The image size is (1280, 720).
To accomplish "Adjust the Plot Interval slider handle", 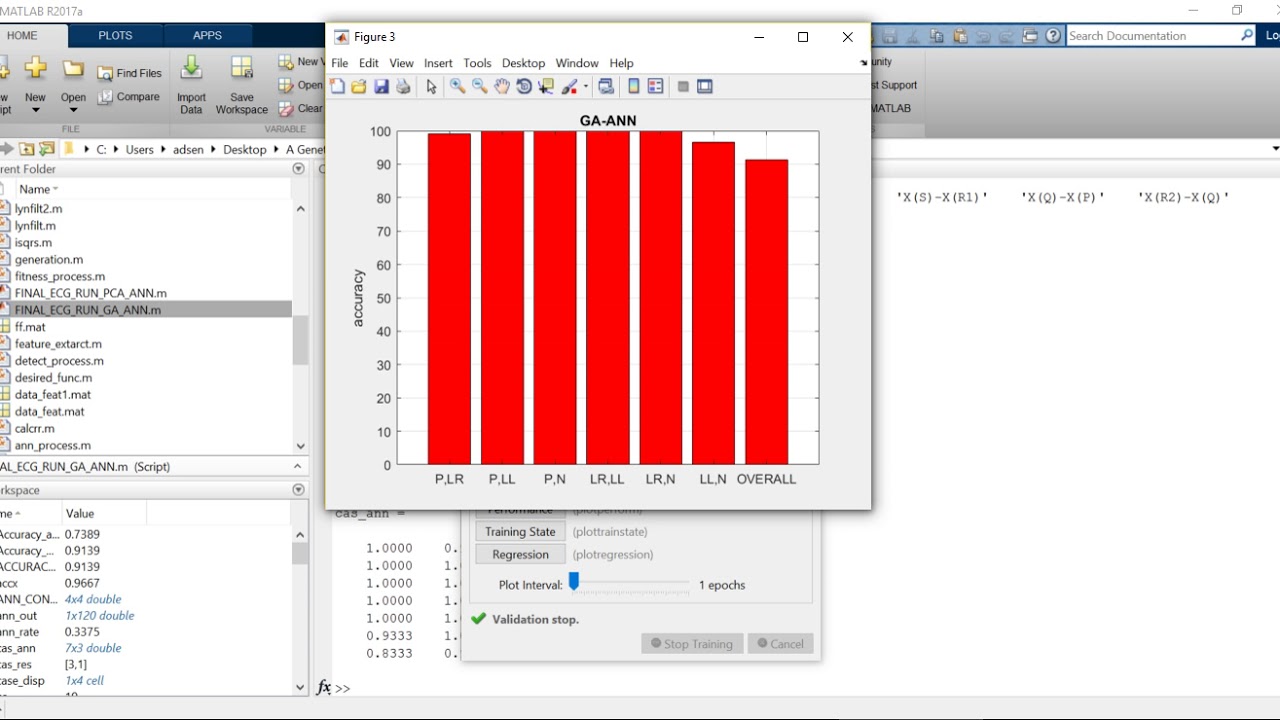I will tap(574, 581).
